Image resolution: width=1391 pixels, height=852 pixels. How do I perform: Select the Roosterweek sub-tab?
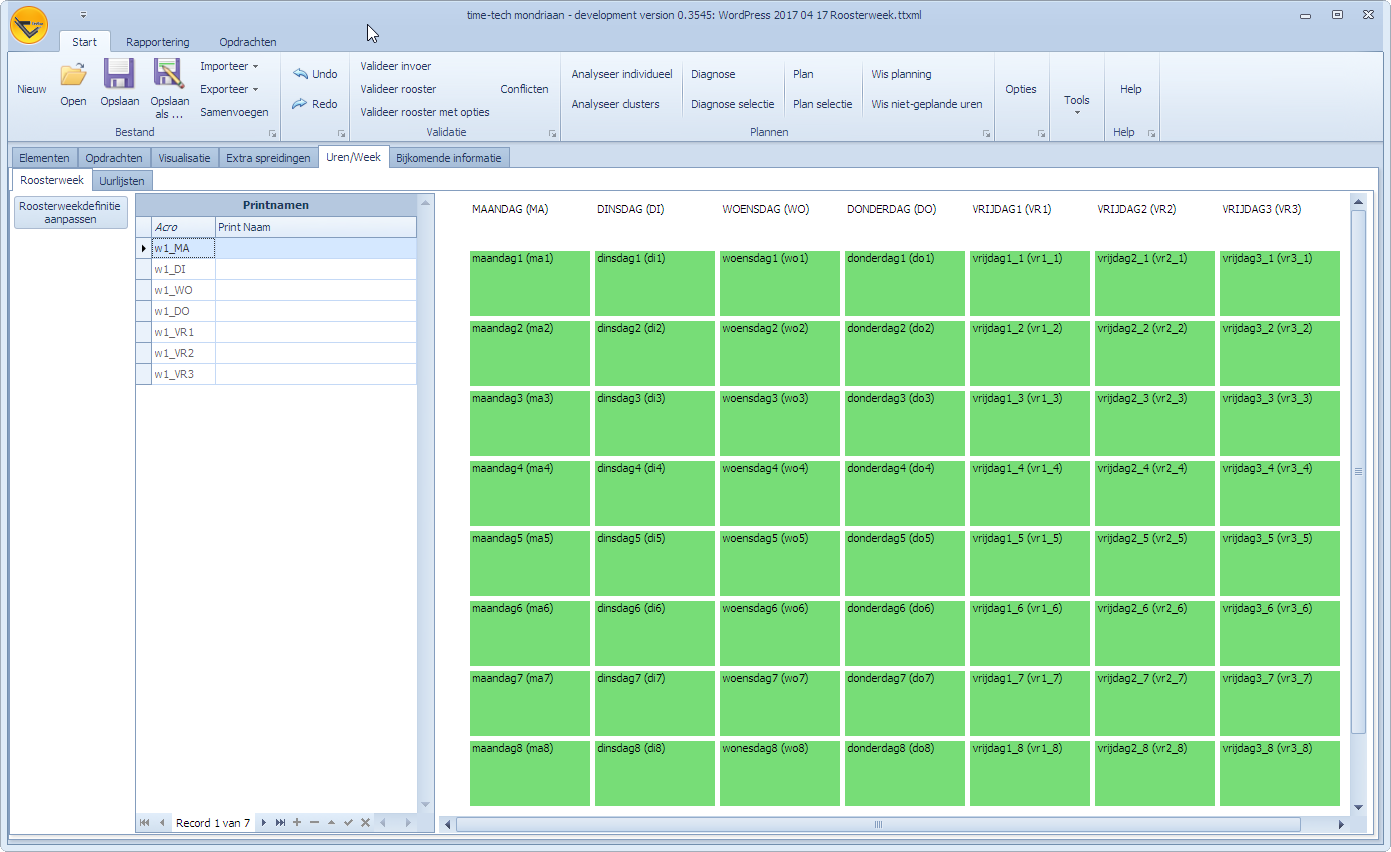click(x=52, y=180)
